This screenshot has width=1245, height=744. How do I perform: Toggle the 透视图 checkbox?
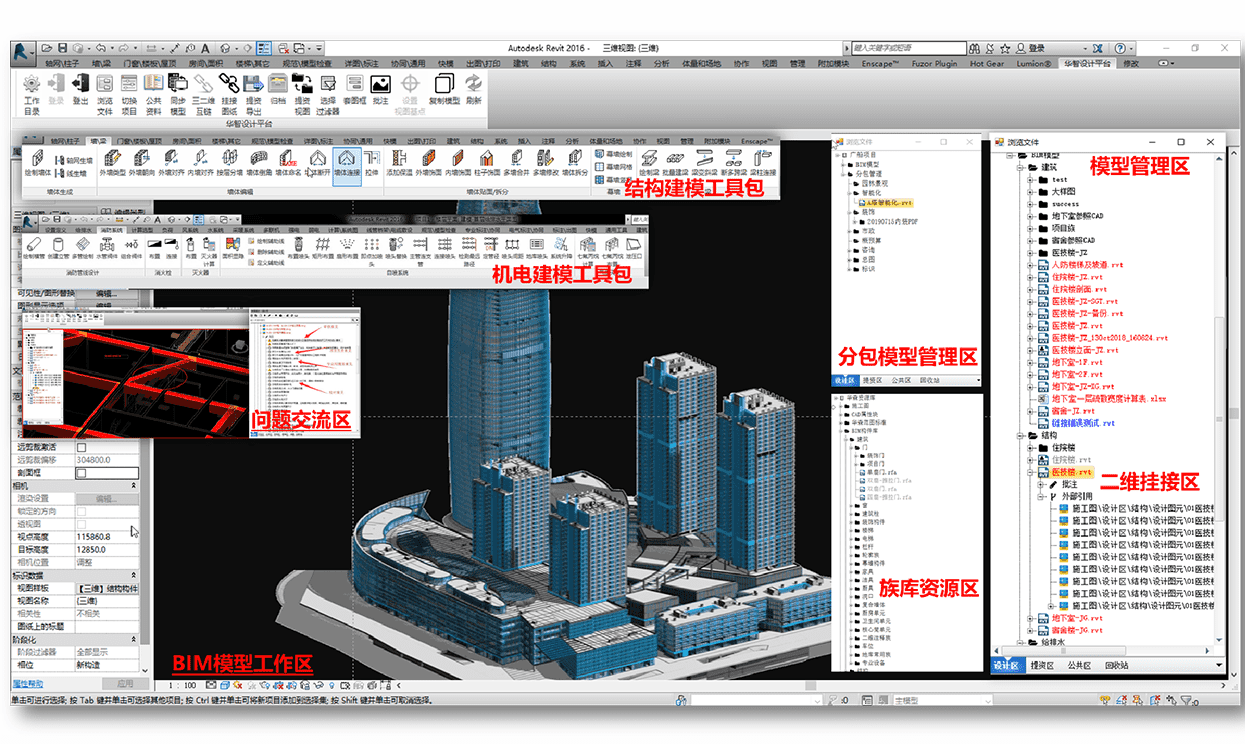point(82,524)
